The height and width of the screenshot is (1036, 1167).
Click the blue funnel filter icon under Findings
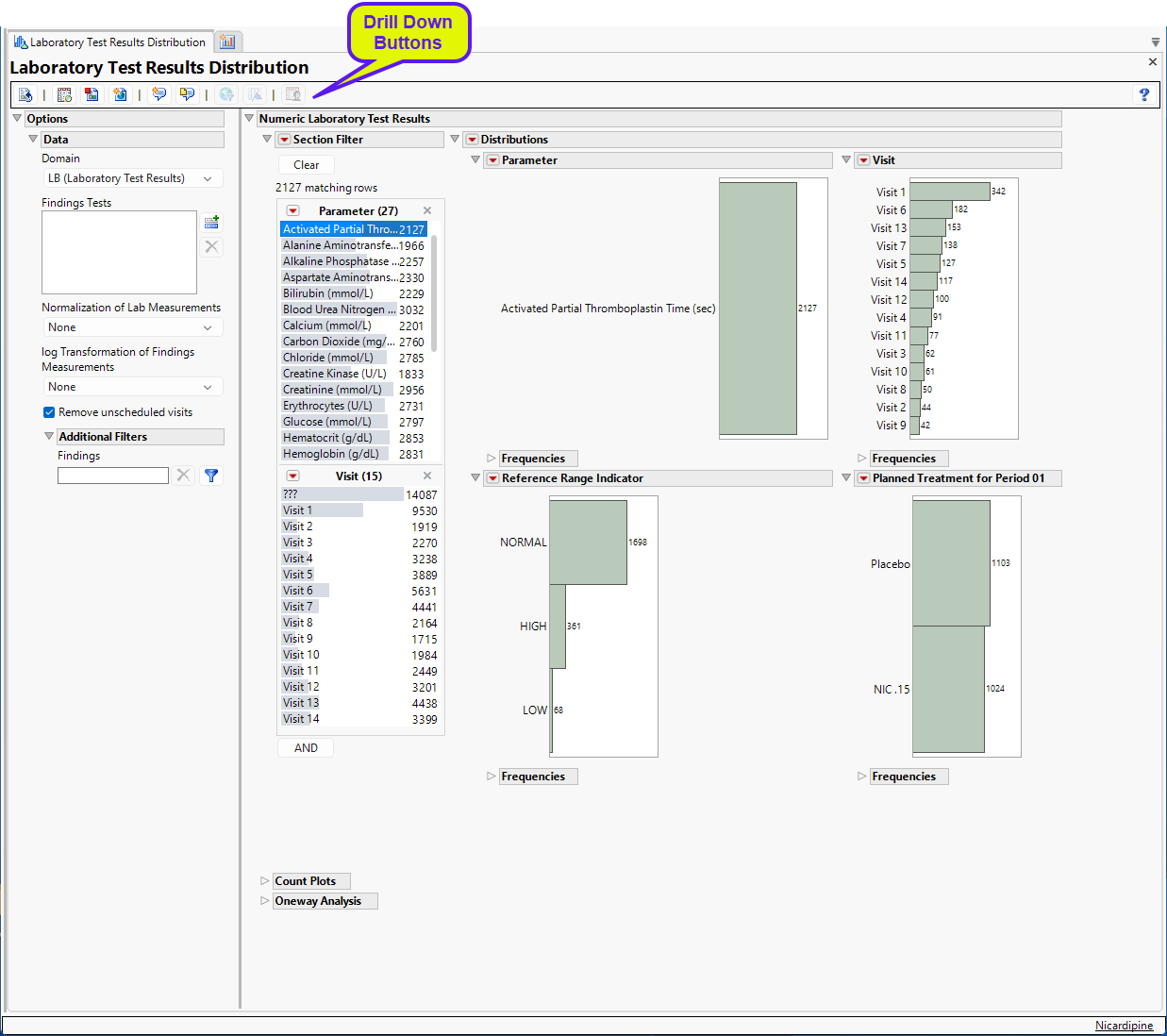click(211, 476)
